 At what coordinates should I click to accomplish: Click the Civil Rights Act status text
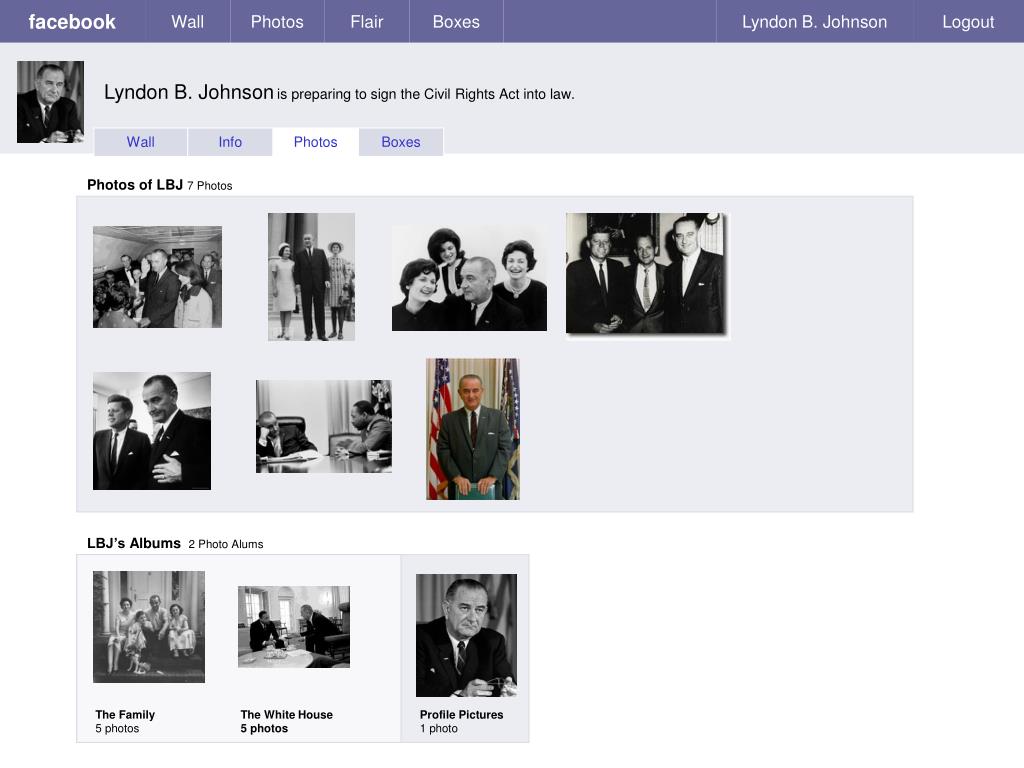[426, 94]
